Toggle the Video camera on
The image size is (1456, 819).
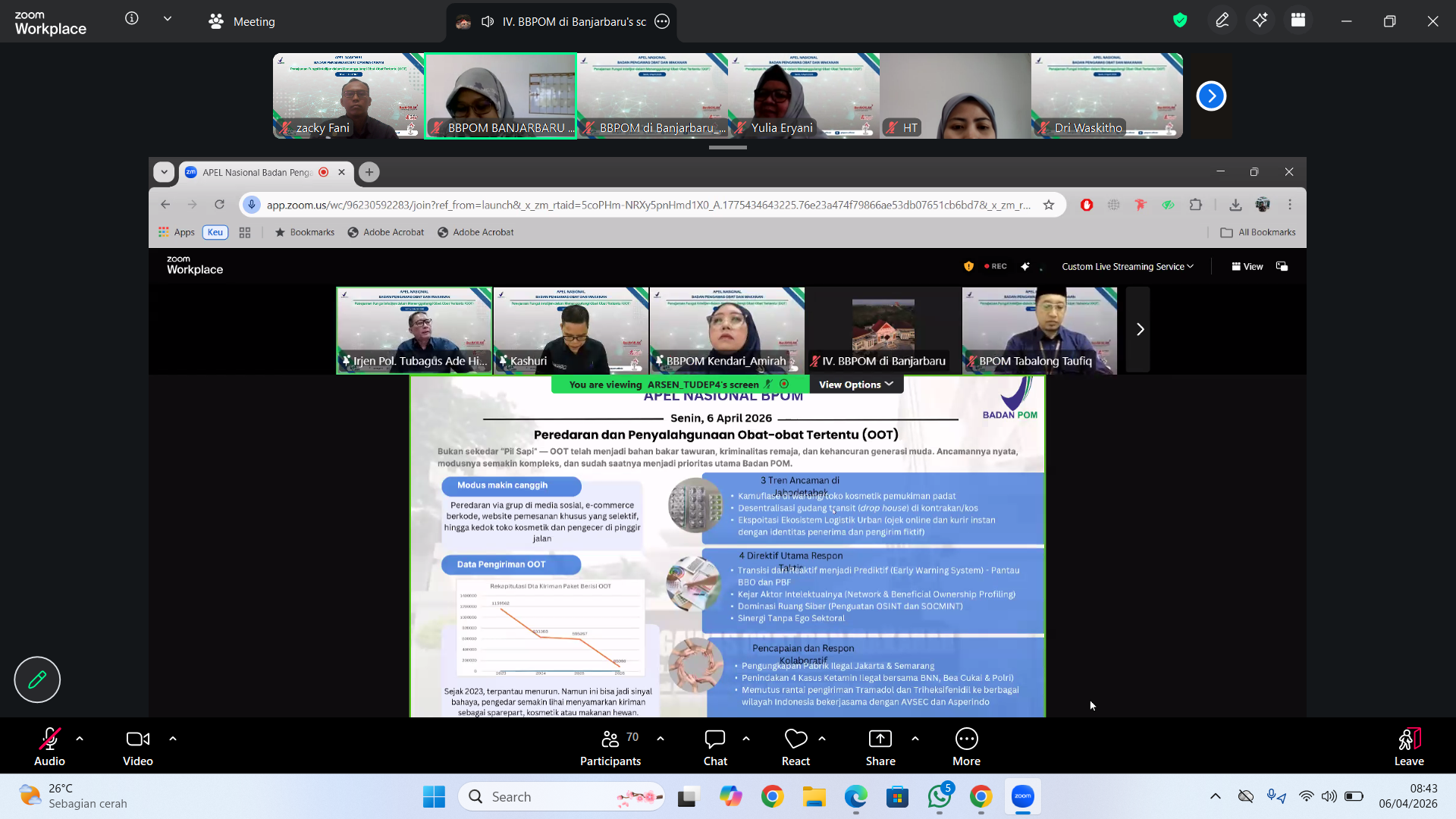137,747
